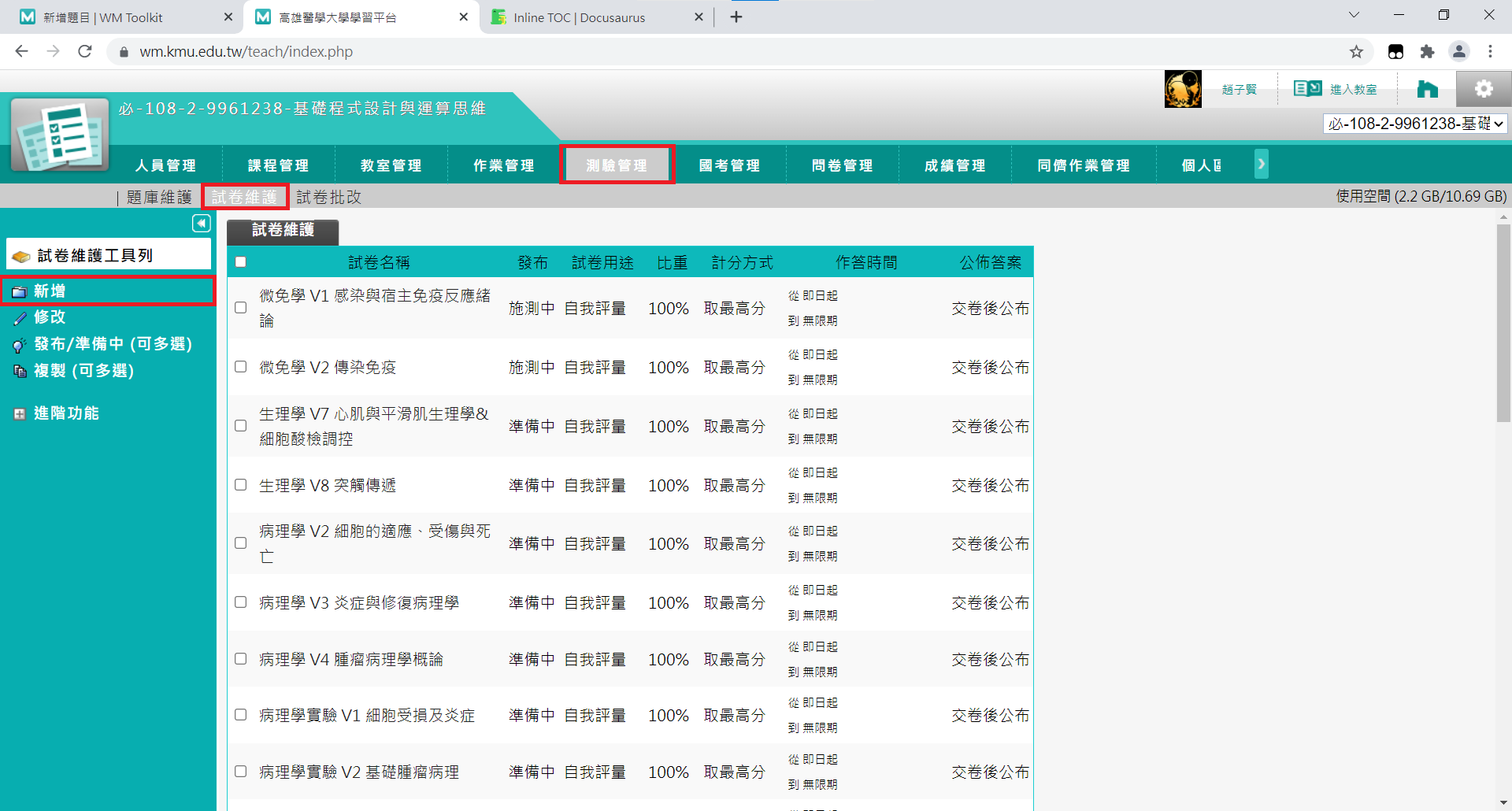Click the enter classroom icon

coord(1308,88)
